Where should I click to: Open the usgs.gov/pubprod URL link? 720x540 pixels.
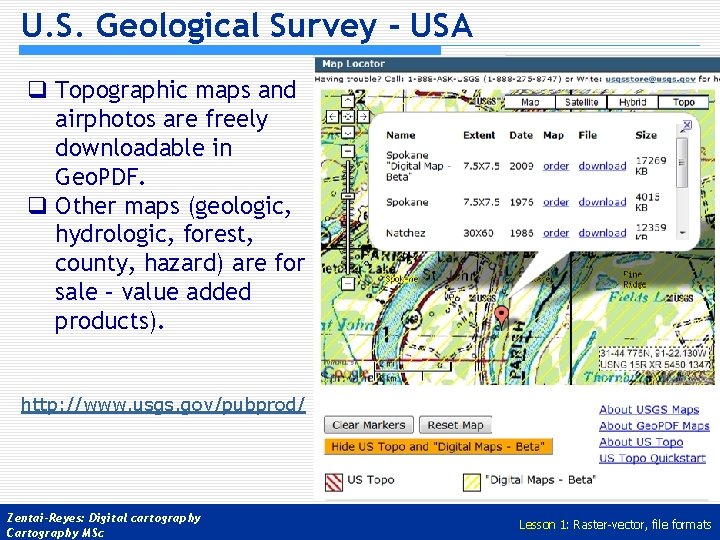163,405
